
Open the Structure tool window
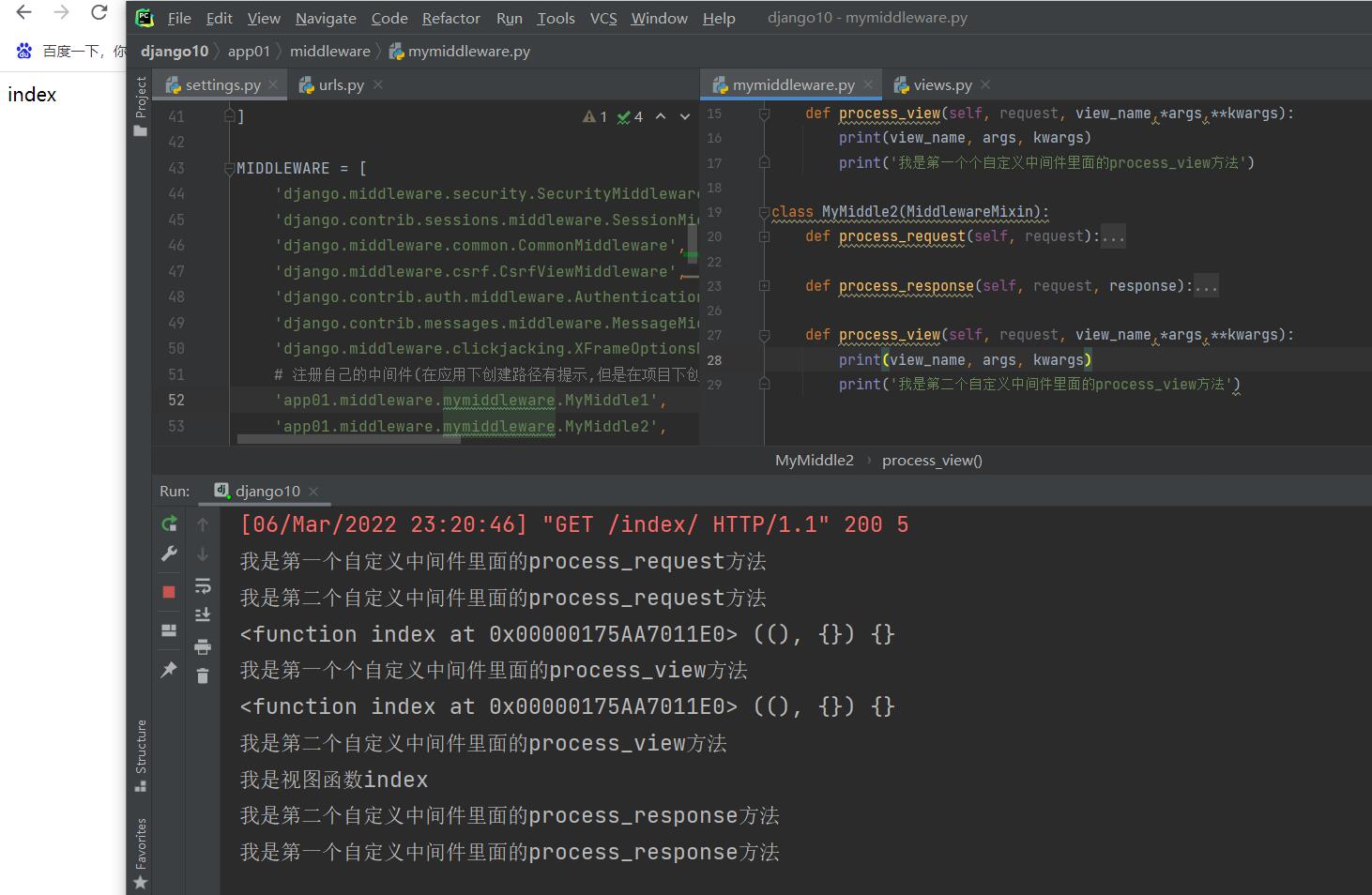140,756
